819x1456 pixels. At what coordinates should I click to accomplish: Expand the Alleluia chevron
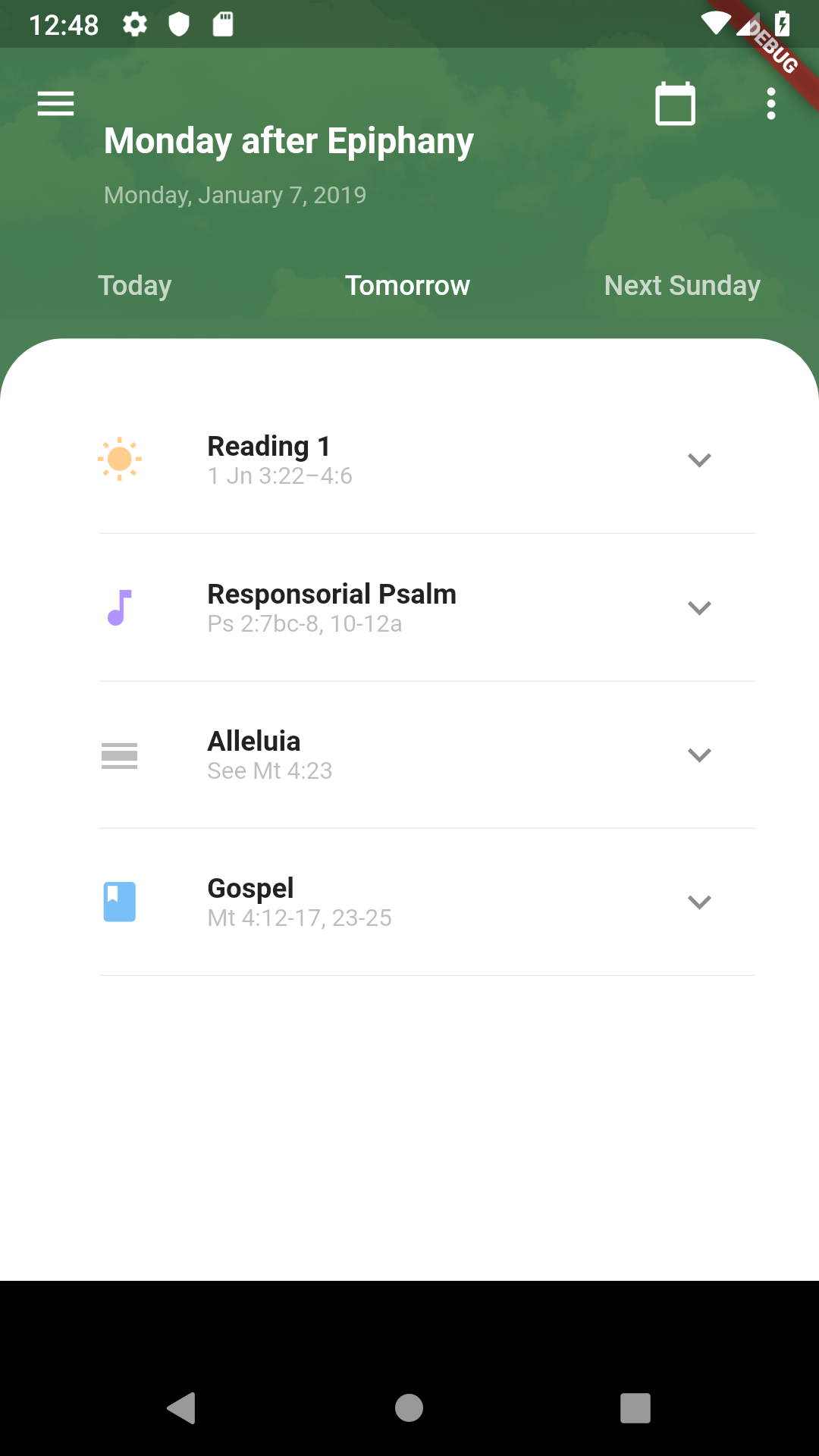pyautogui.click(x=699, y=755)
